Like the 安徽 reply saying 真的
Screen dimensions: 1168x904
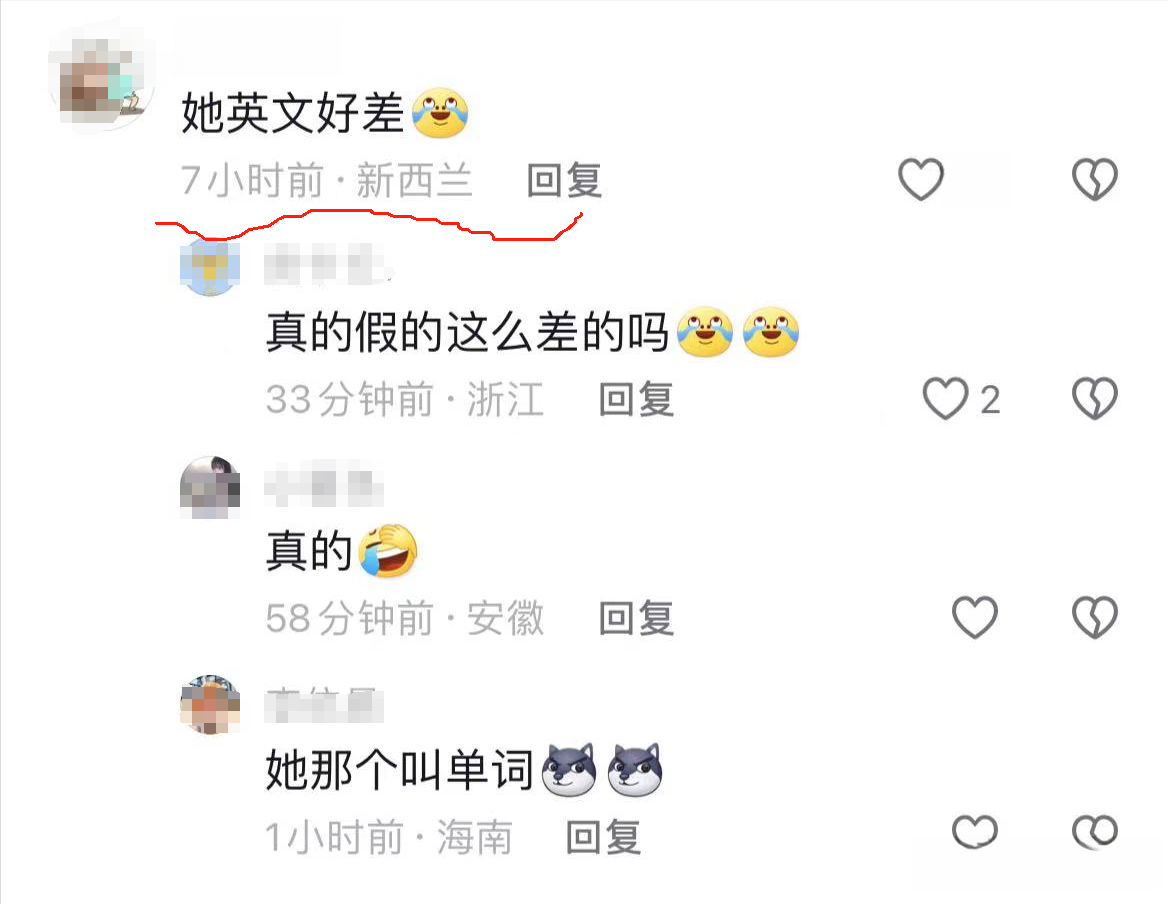click(x=974, y=617)
